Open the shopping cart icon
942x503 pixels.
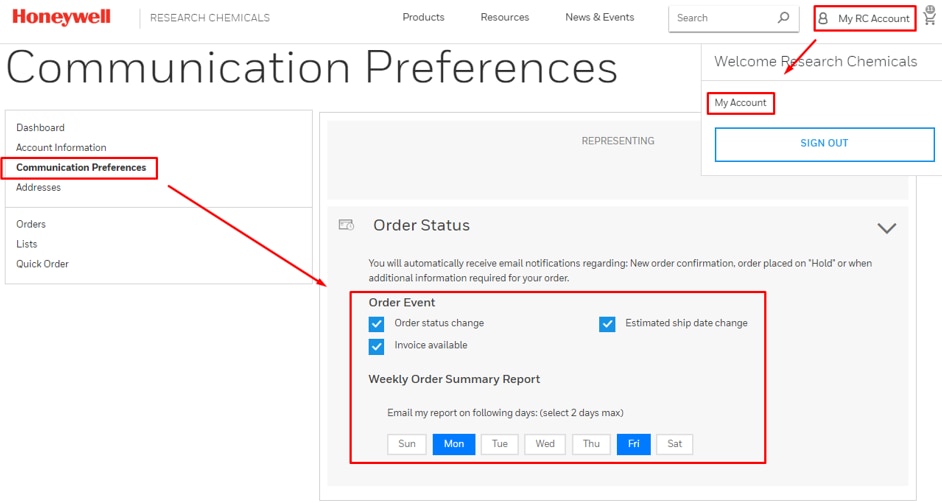click(930, 18)
